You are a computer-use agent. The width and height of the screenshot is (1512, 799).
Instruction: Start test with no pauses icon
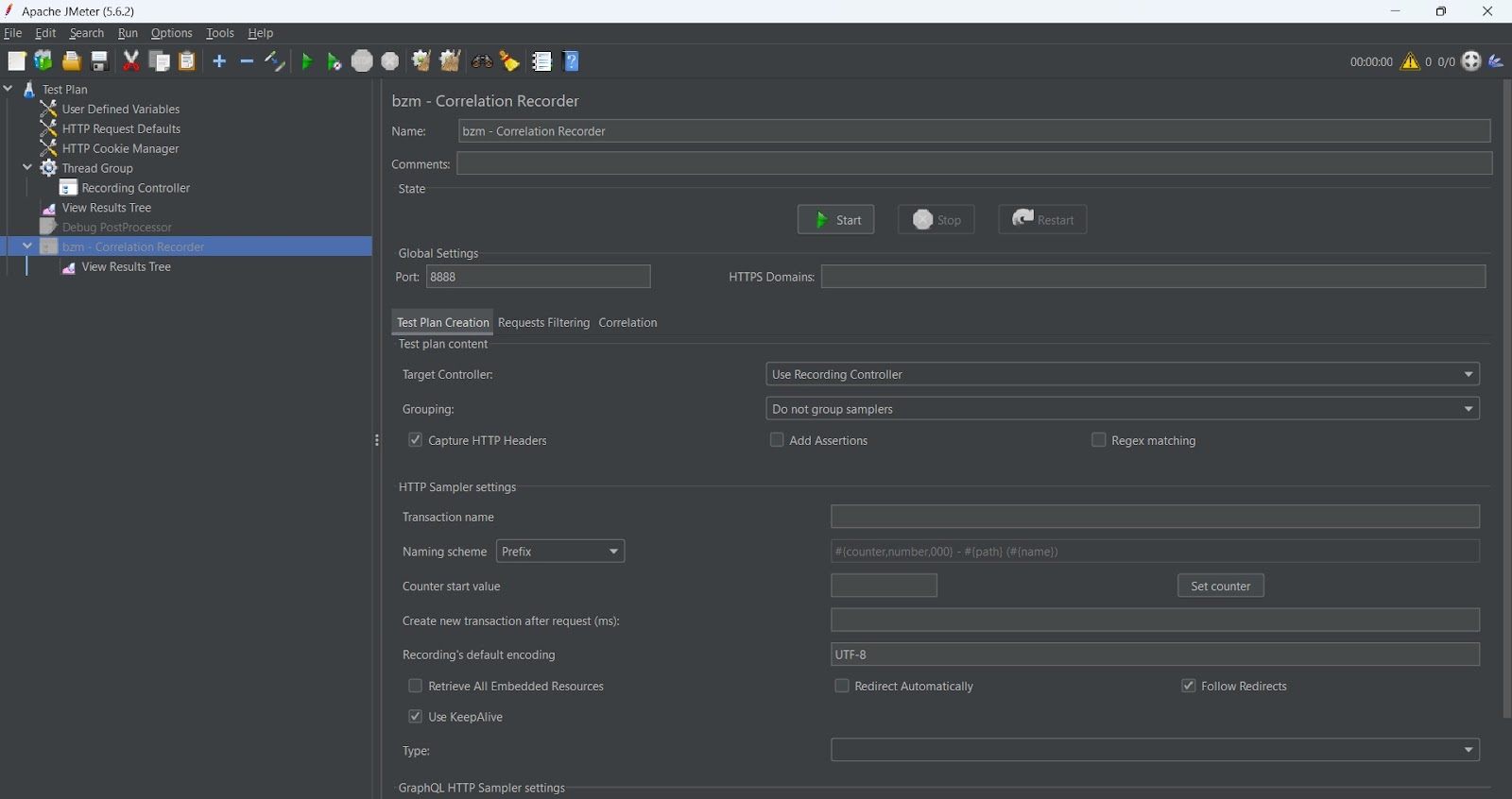335,61
